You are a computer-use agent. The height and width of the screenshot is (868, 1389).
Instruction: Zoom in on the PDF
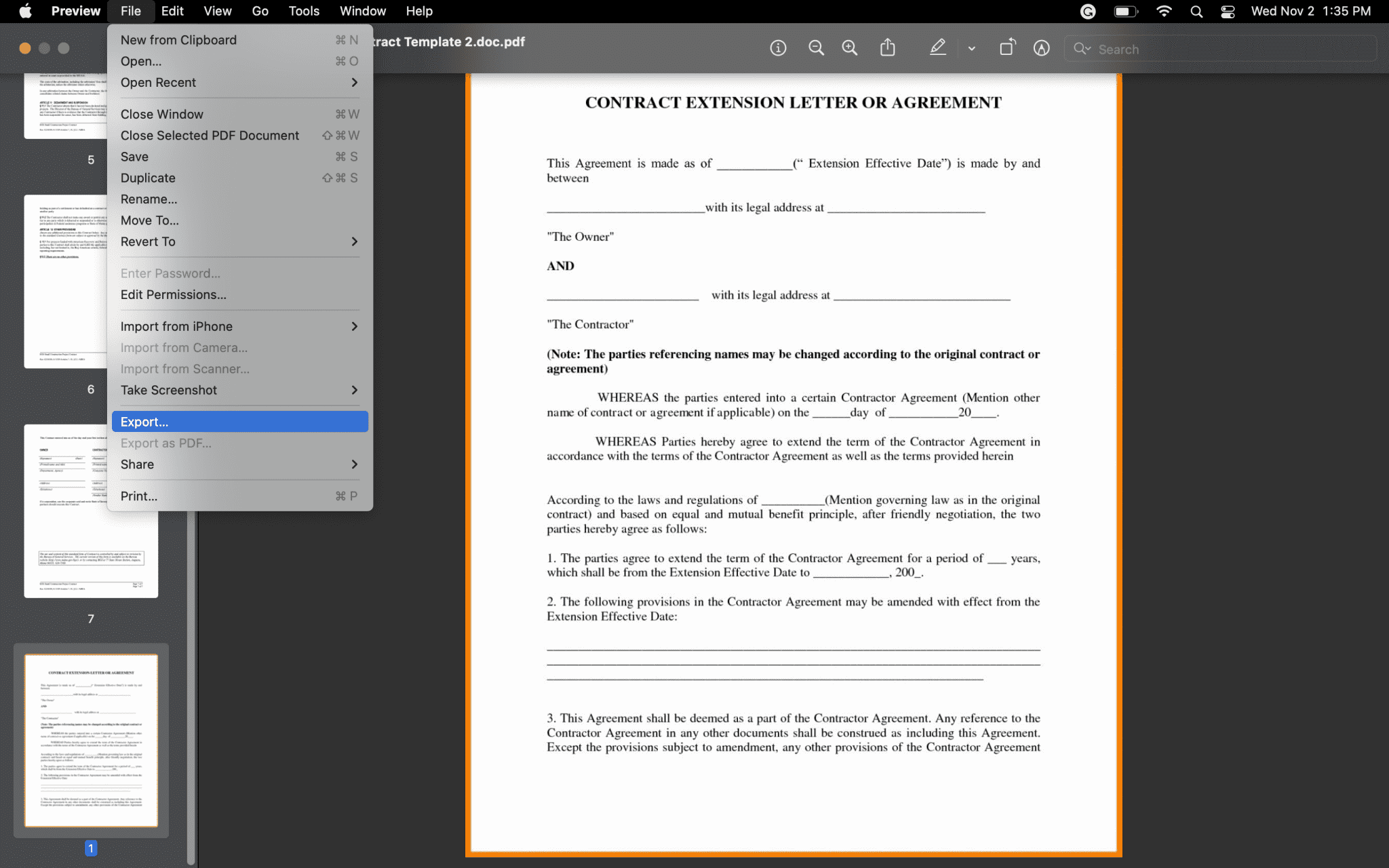(848, 48)
